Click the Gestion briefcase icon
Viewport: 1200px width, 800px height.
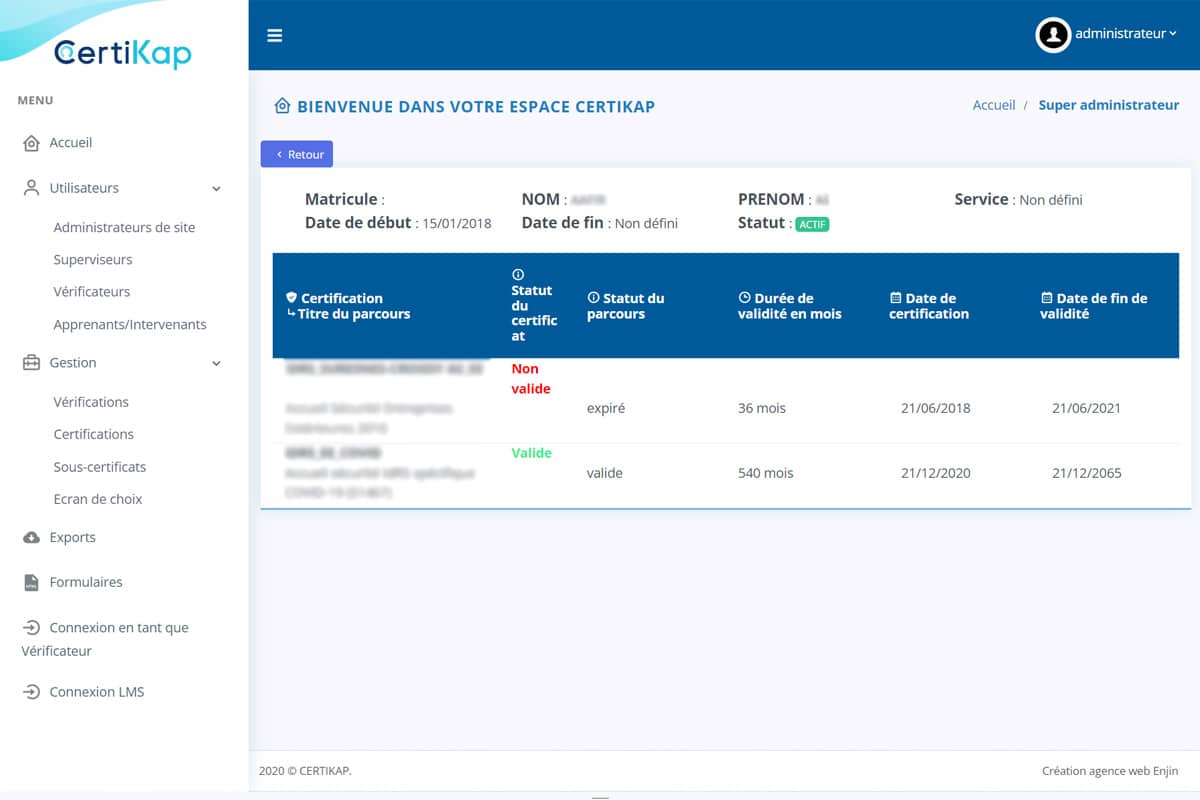(31, 363)
